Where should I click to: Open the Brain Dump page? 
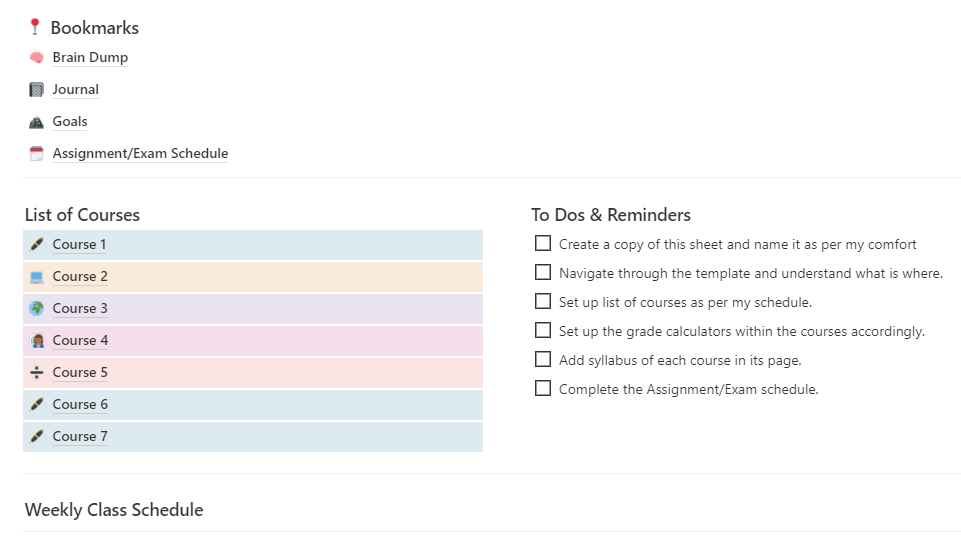[90, 58]
